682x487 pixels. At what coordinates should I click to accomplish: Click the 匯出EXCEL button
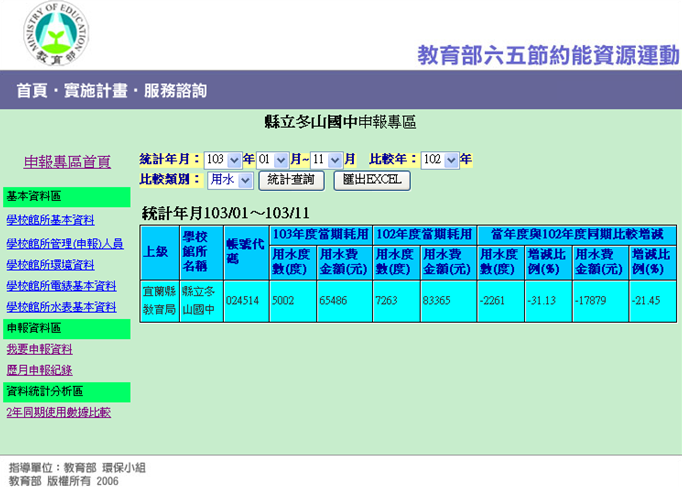tap(371, 180)
